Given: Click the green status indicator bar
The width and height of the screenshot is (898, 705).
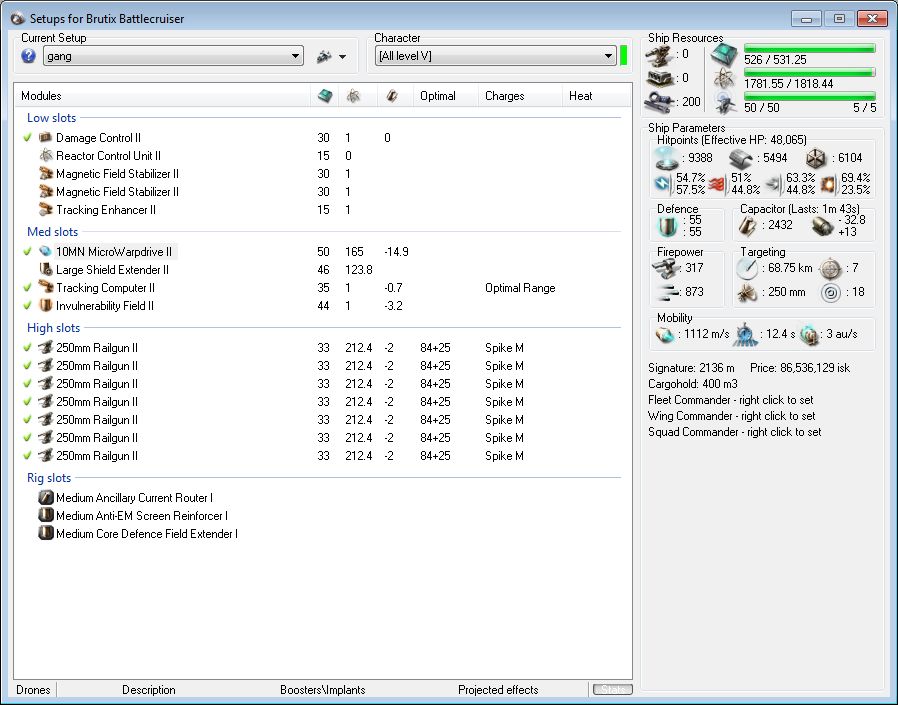Looking at the screenshot, I should (624, 56).
